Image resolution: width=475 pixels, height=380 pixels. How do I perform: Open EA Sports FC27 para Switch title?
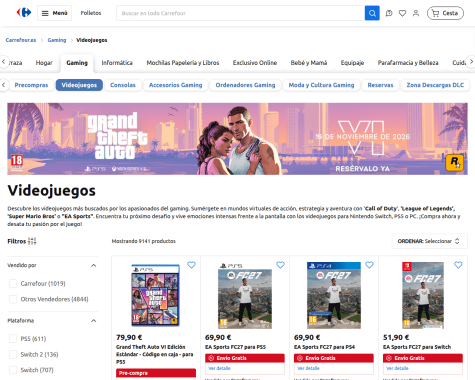point(417,347)
